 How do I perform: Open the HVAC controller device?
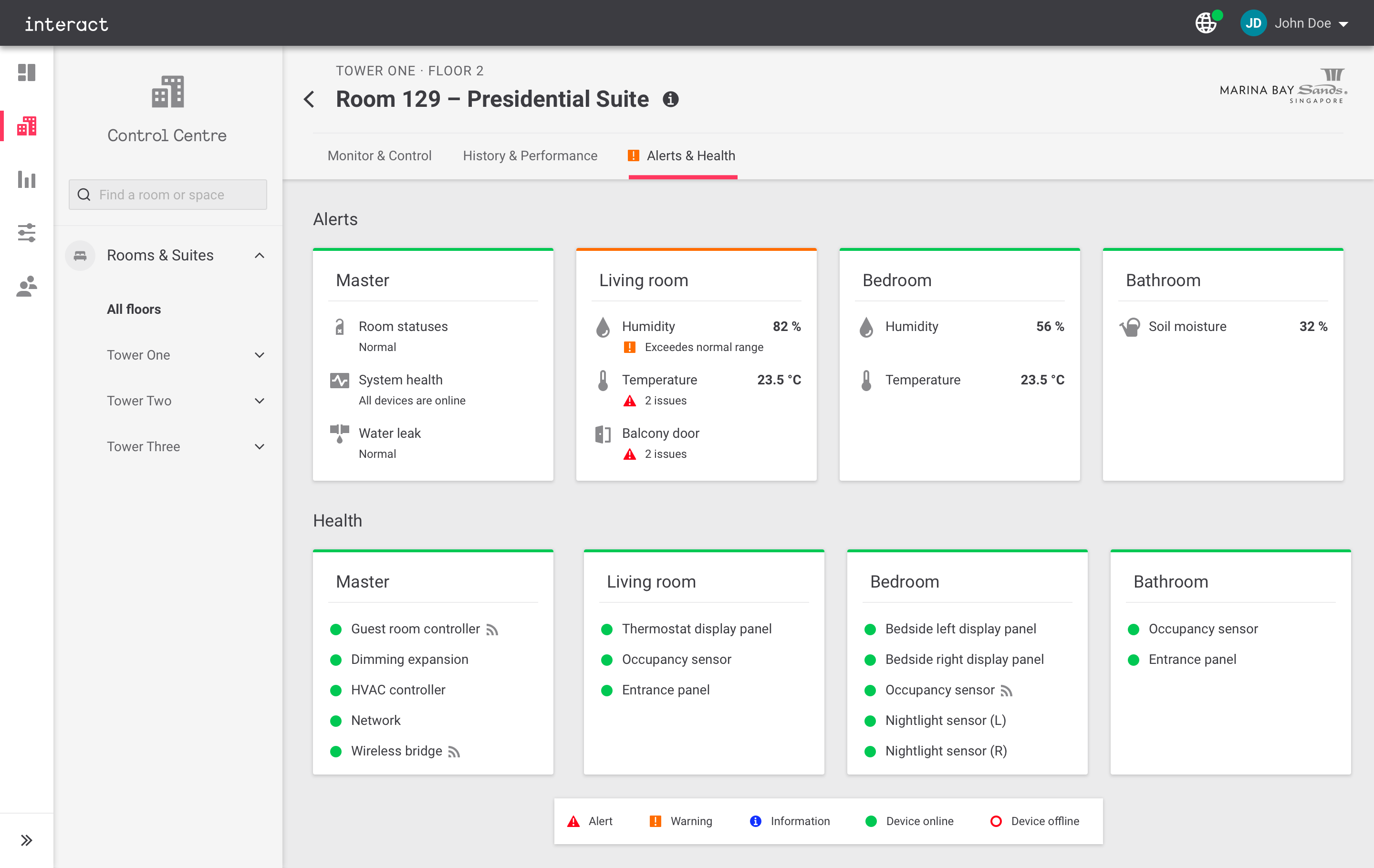(398, 690)
